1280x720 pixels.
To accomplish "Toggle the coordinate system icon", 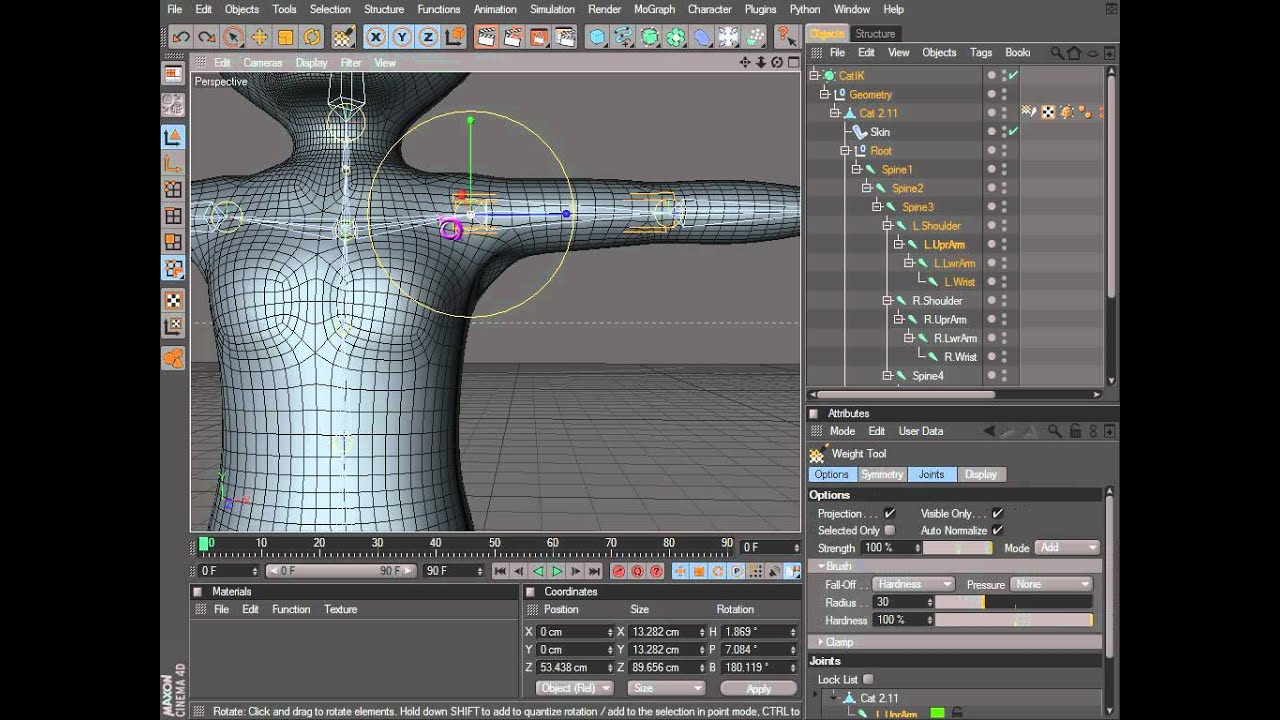I will click(x=453, y=37).
